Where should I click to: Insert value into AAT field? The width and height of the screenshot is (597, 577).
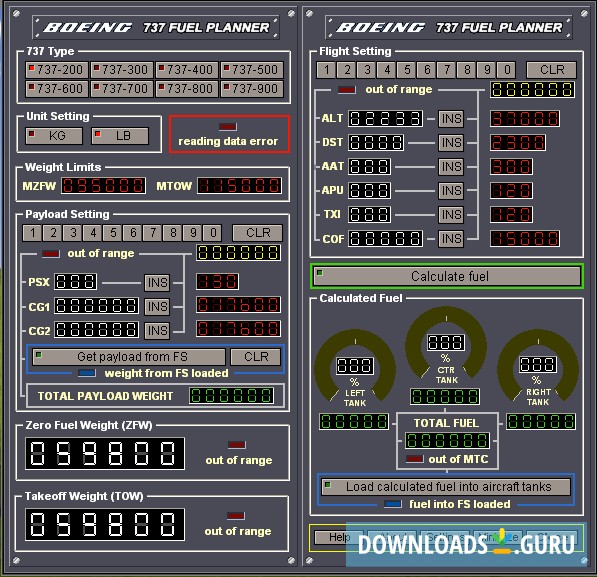451,167
